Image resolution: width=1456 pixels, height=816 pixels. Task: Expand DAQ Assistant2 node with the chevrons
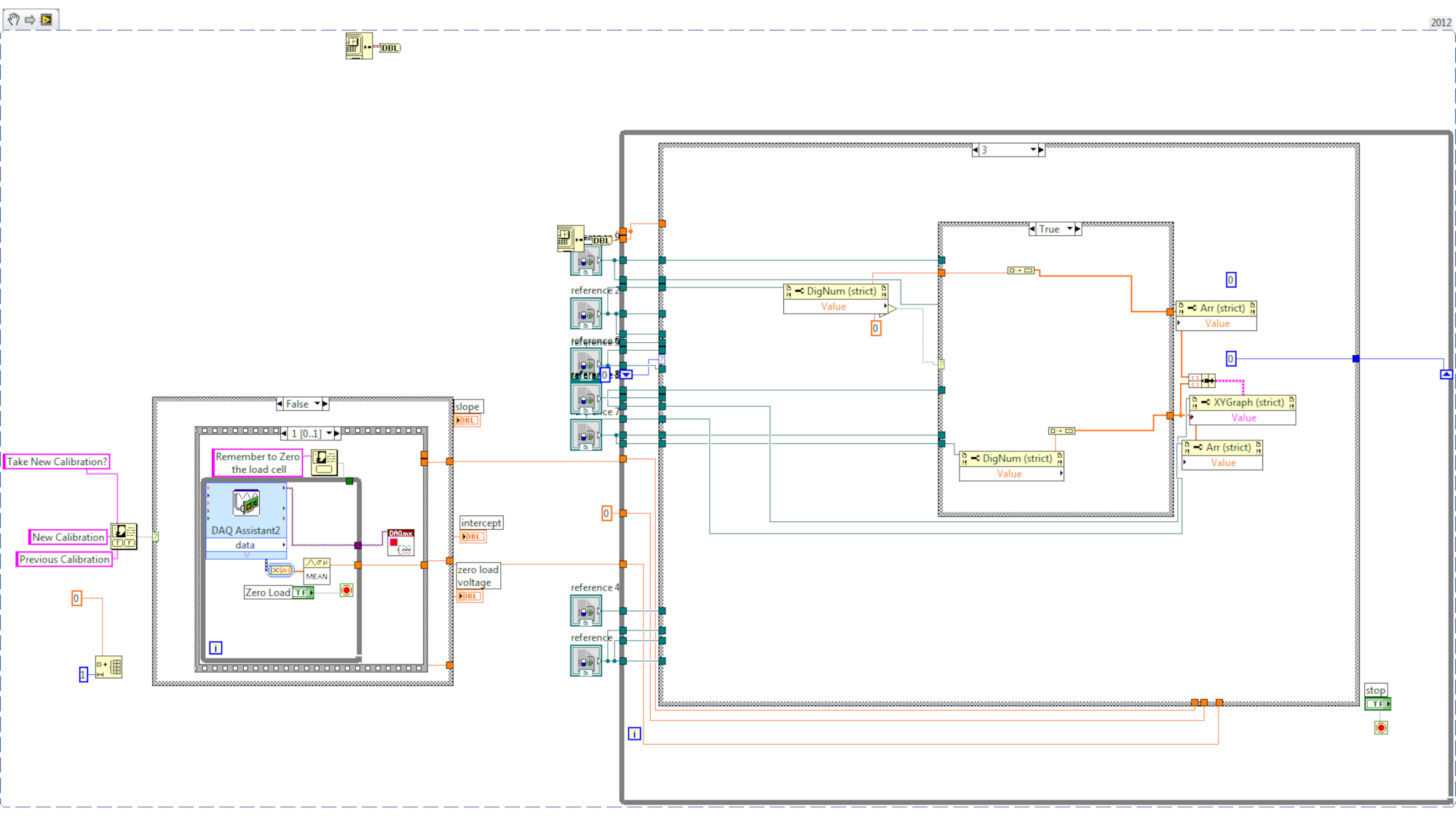[x=246, y=555]
